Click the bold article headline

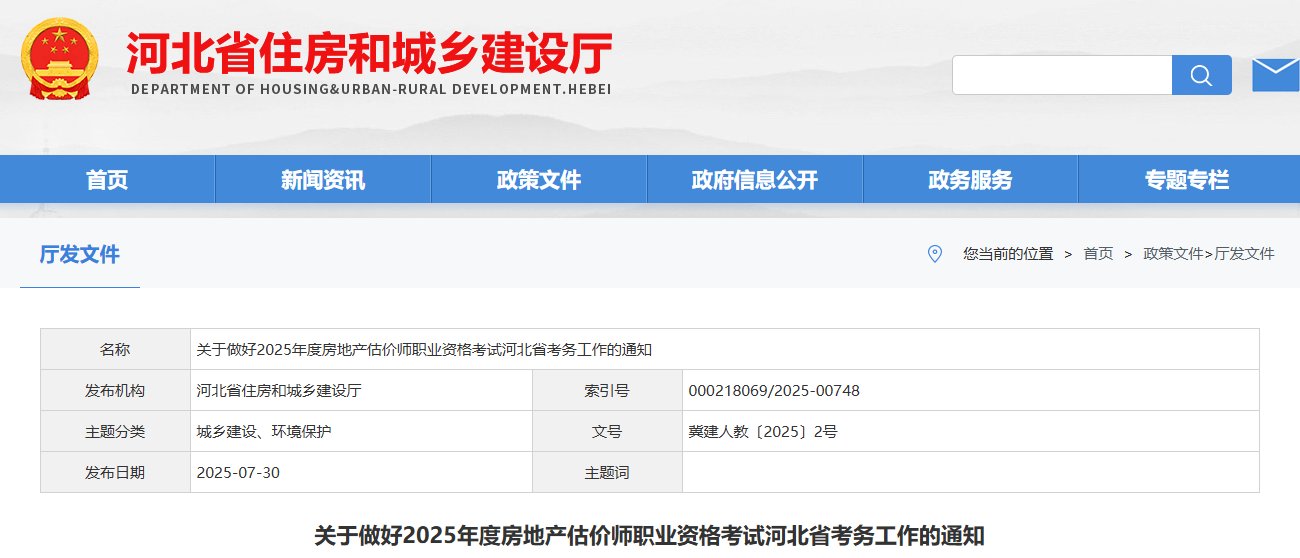[650, 534]
